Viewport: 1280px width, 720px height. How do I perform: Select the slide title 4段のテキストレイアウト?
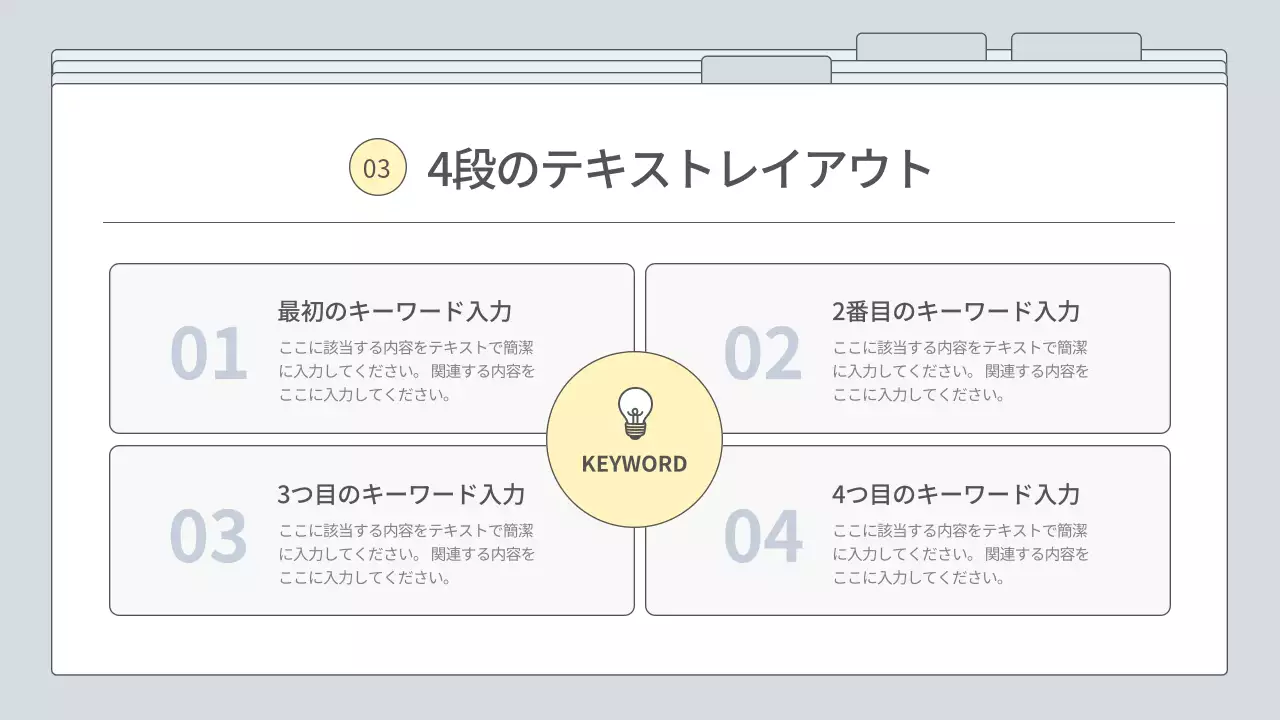click(678, 168)
